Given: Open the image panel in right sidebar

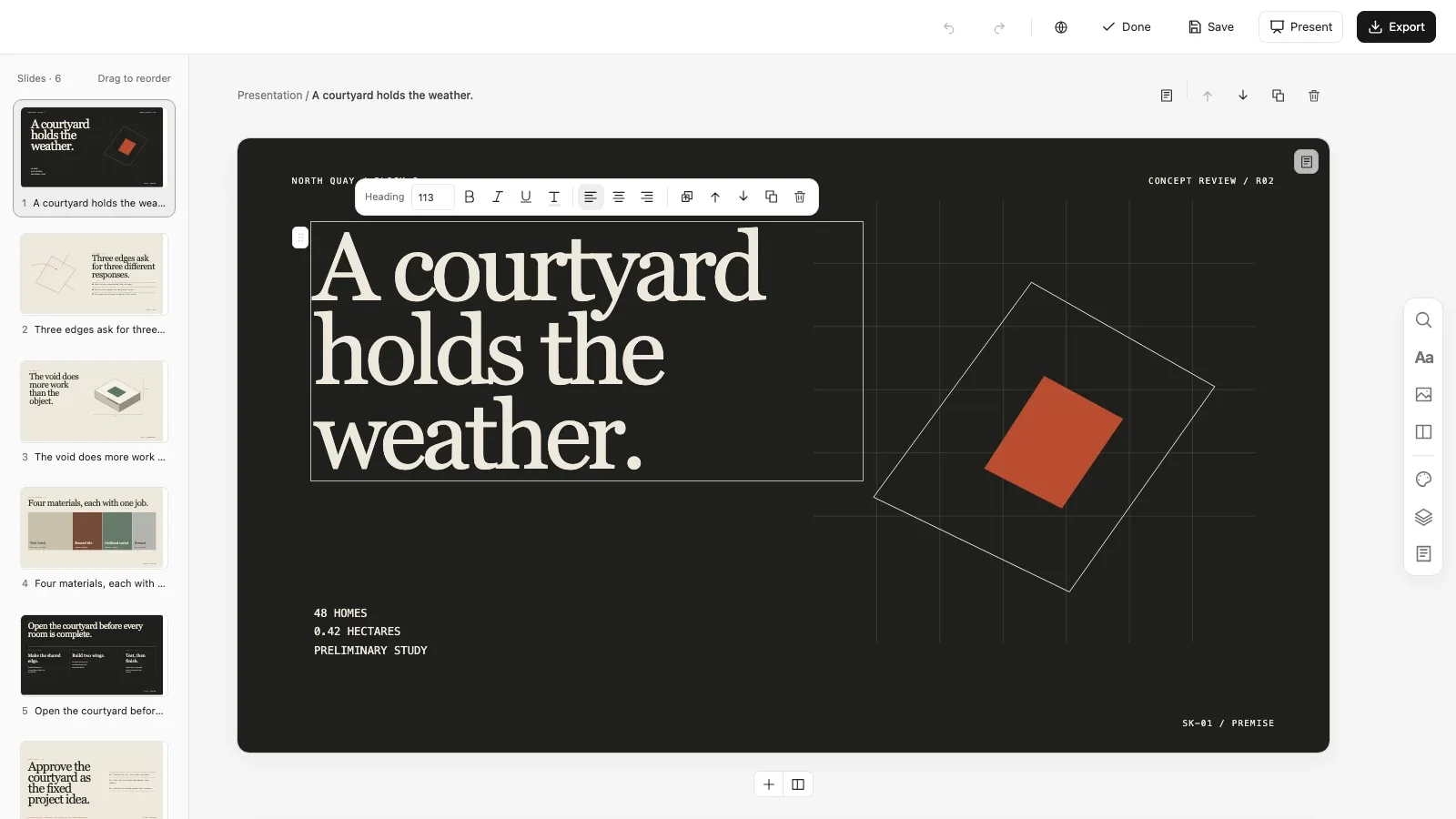Looking at the screenshot, I should tap(1424, 395).
